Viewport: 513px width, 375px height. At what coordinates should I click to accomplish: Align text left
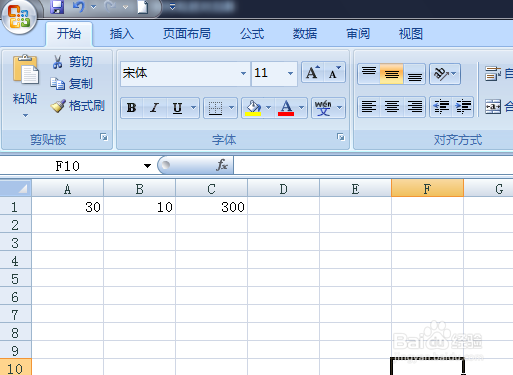click(x=369, y=107)
